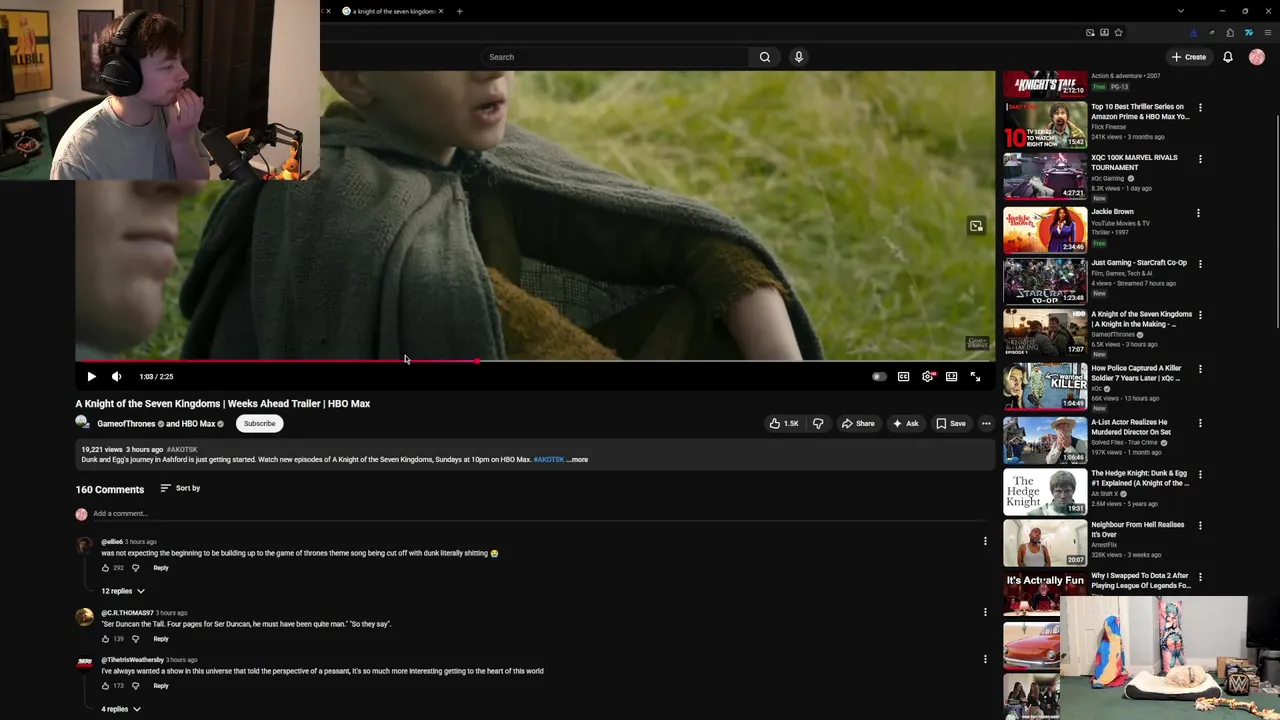The image size is (1280, 720).
Task: Reply to the ellie6 comment
Action: click(x=161, y=568)
